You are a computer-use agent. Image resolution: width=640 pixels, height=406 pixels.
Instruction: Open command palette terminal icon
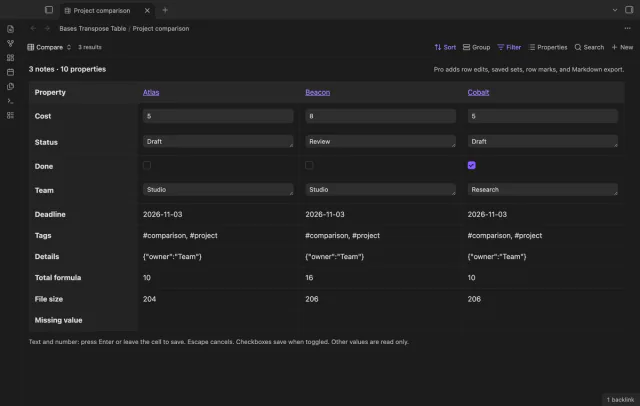11,101
